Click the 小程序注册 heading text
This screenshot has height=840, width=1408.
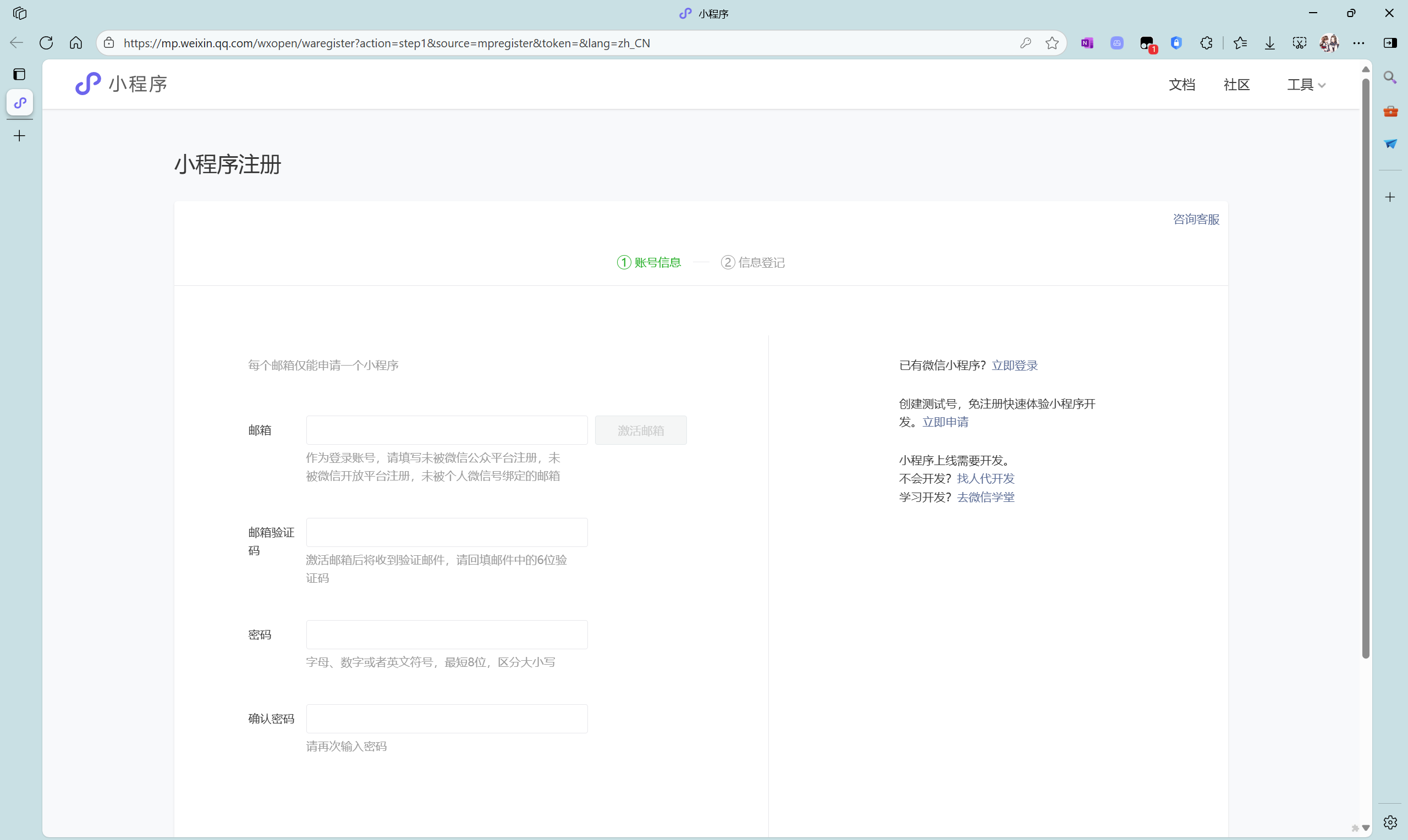pyautogui.click(x=228, y=164)
